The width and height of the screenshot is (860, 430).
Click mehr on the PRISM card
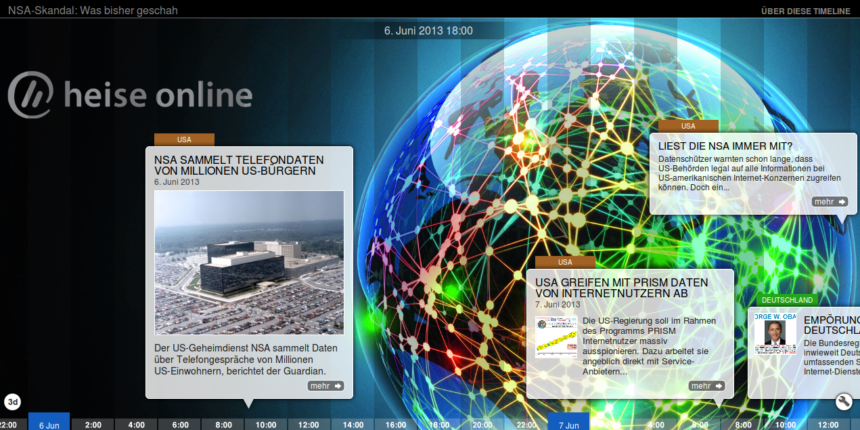click(x=706, y=385)
